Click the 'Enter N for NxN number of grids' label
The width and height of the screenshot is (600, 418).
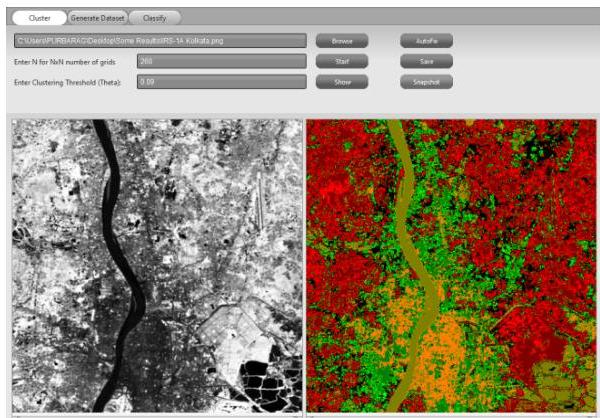point(65,62)
